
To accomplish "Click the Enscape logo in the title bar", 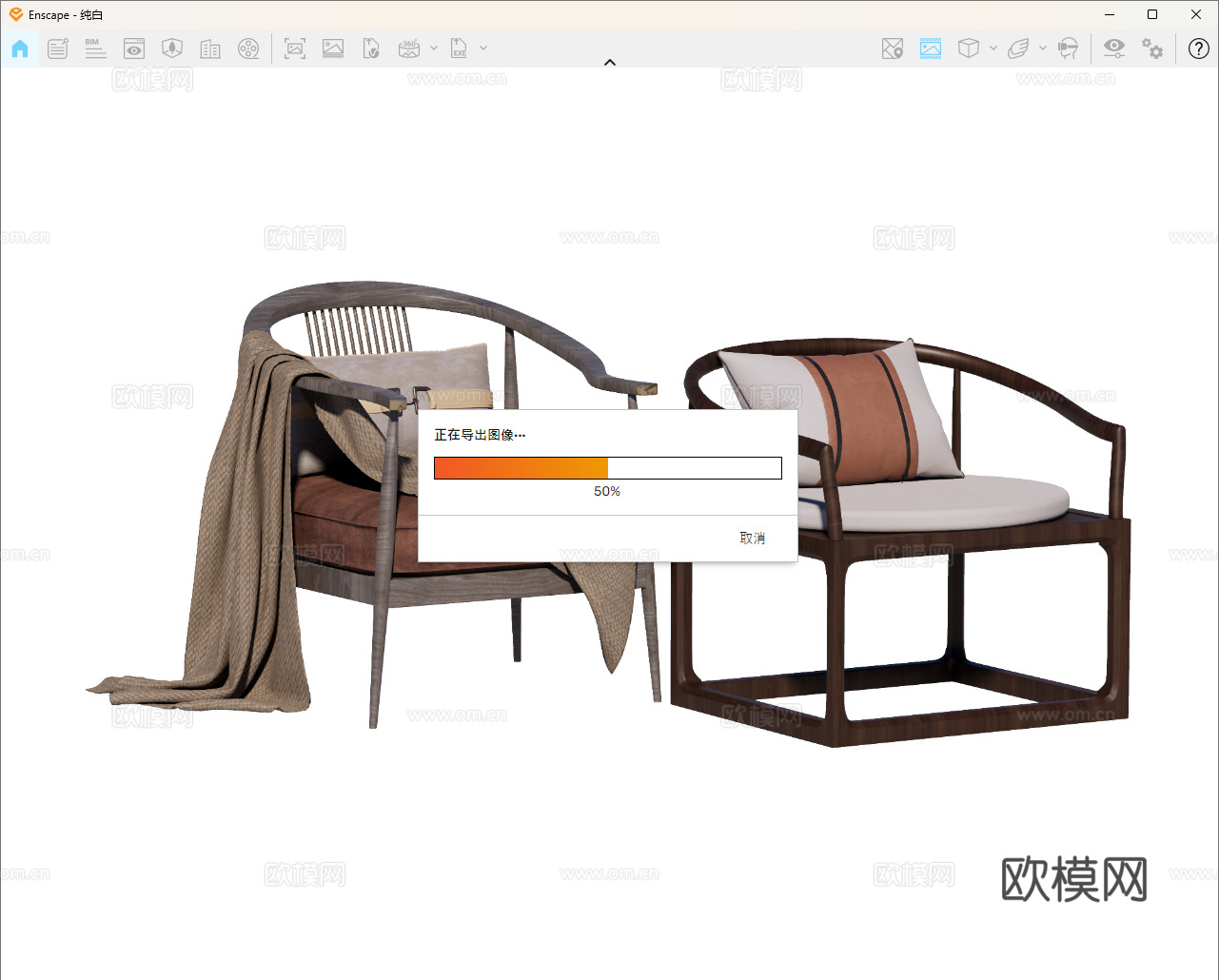I will click(15, 14).
